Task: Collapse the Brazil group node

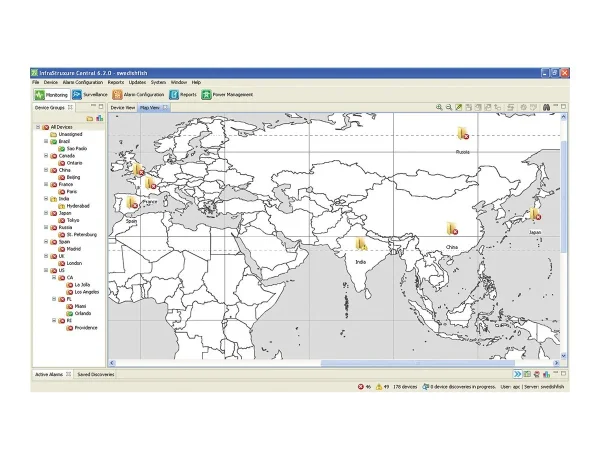Action: point(45,142)
